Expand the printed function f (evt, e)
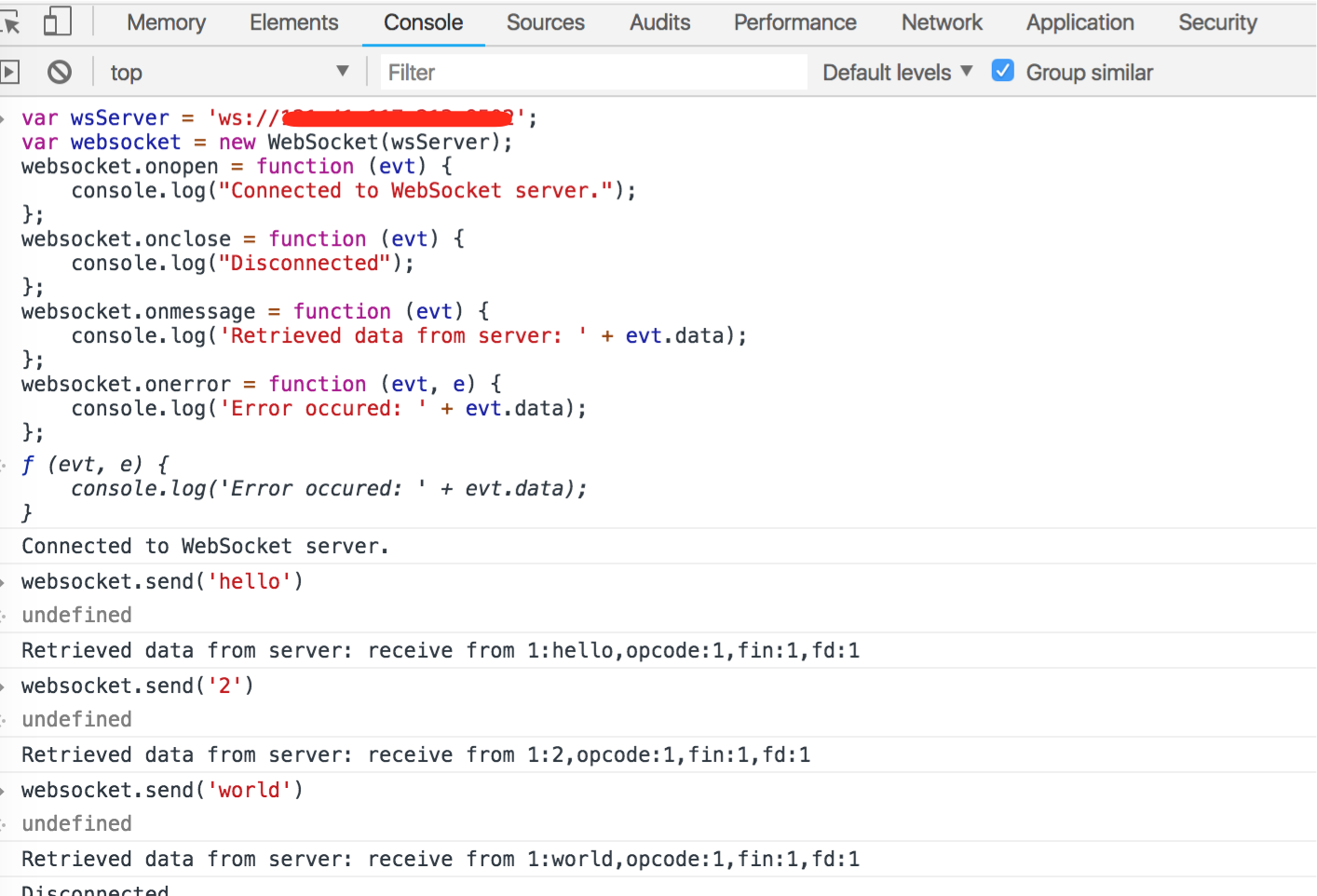Image resolution: width=1317 pixels, height=896 pixels. (8, 463)
